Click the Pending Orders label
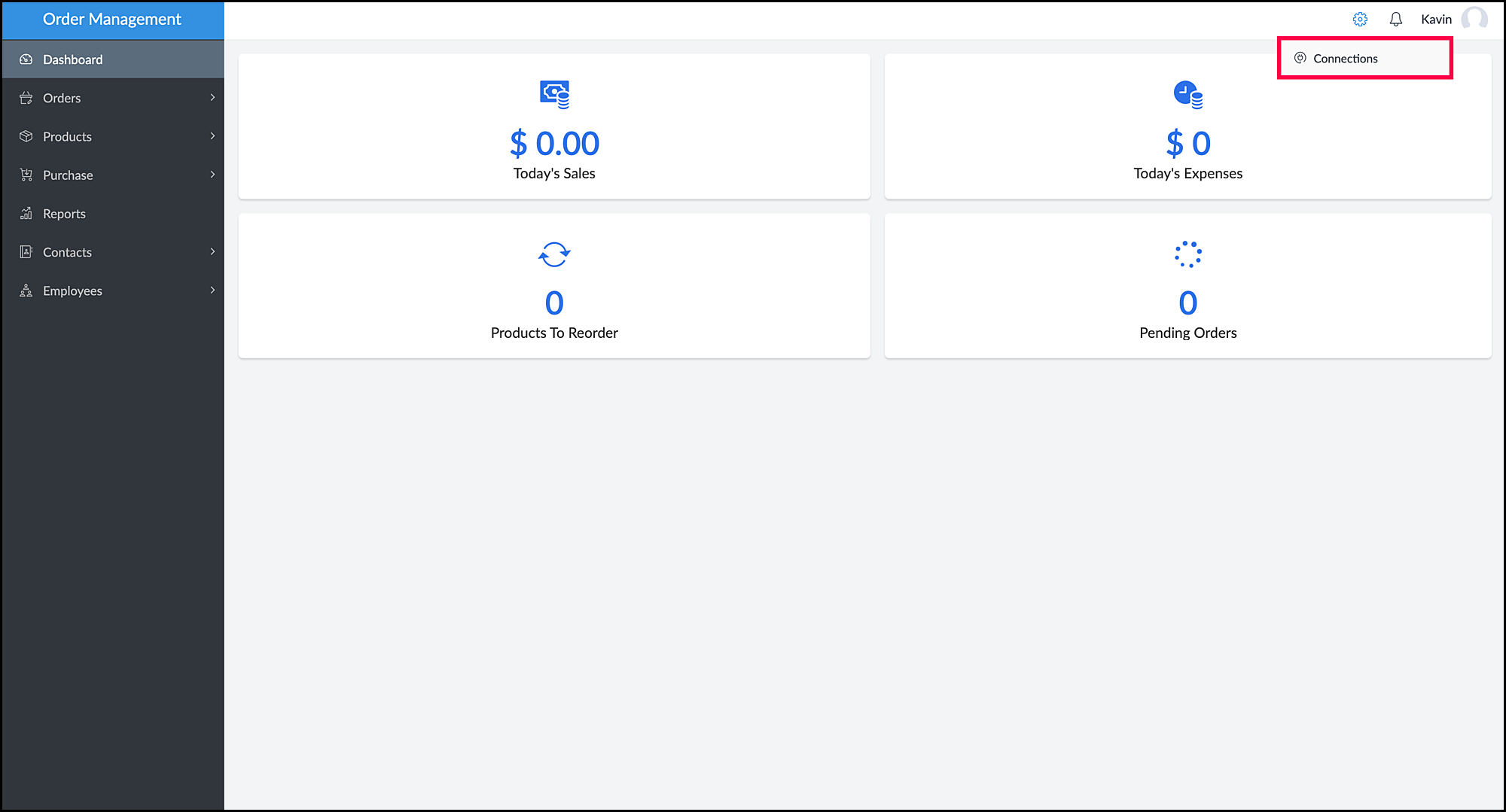1506x812 pixels. (x=1188, y=333)
